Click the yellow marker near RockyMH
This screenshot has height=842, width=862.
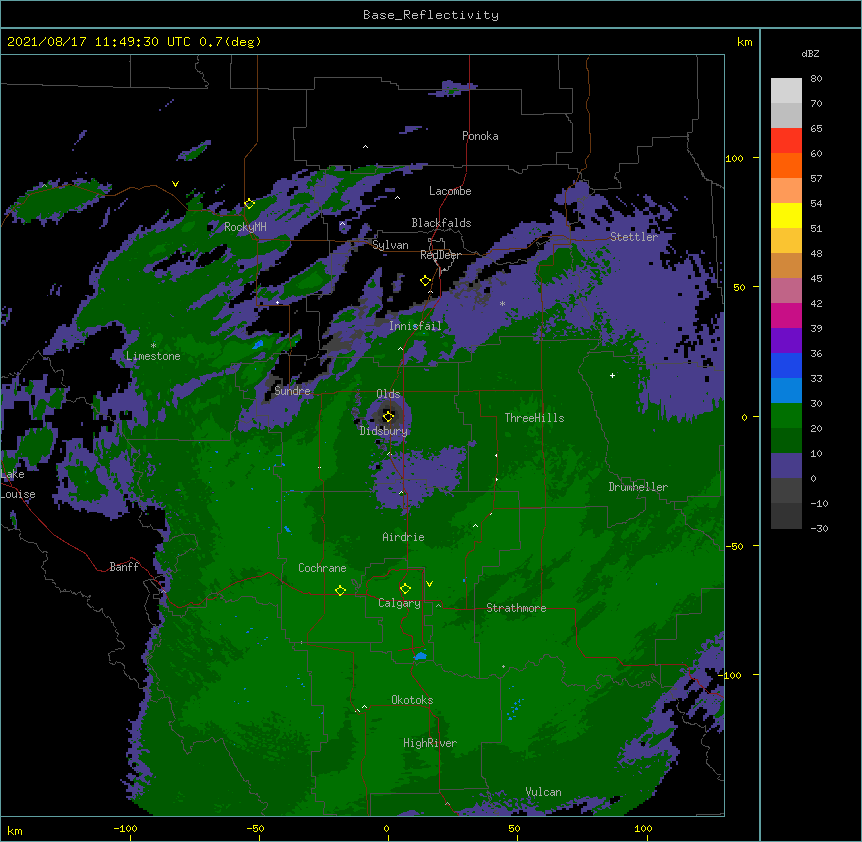point(249,204)
